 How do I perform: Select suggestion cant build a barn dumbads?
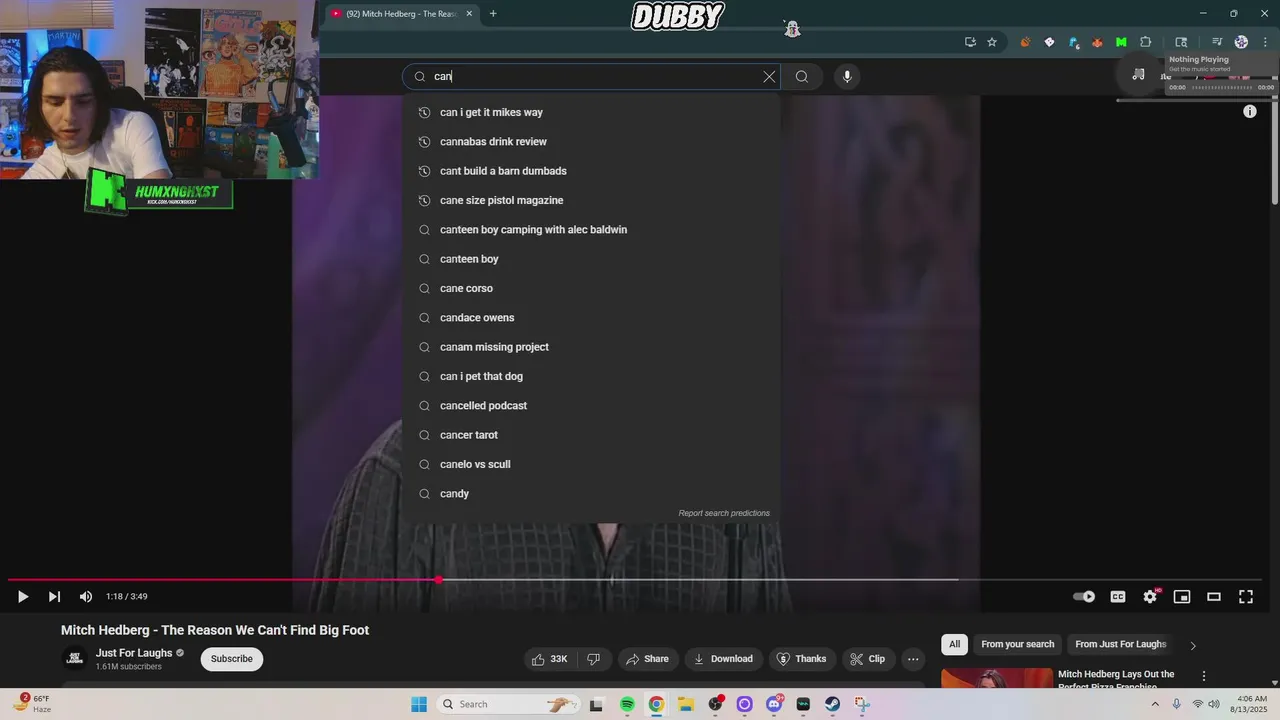tap(591, 171)
